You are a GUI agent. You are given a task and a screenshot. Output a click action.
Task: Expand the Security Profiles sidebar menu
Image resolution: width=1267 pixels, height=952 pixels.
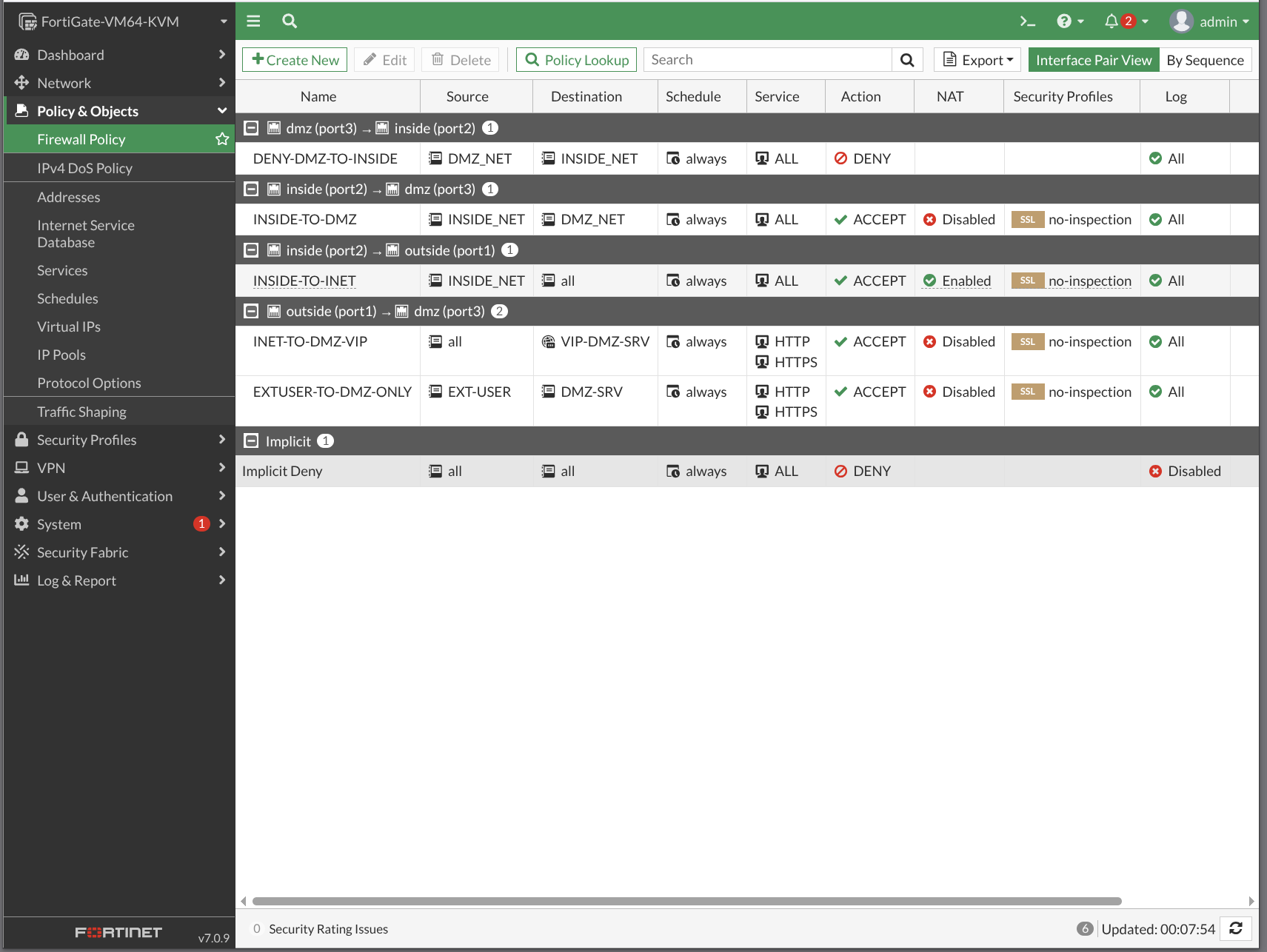coord(119,440)
